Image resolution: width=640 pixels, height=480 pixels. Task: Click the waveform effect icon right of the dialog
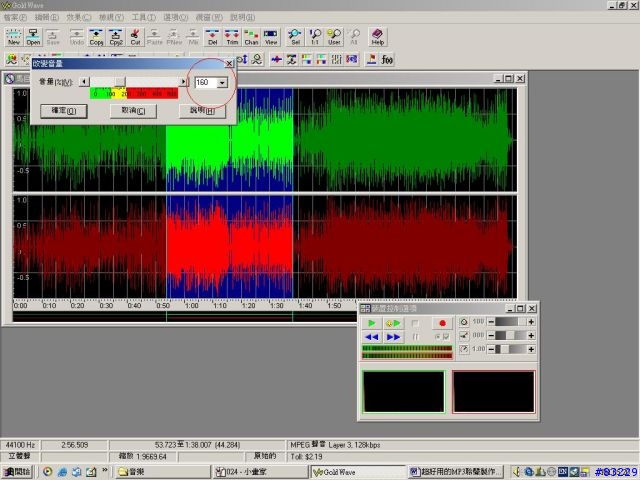(277, 60)
